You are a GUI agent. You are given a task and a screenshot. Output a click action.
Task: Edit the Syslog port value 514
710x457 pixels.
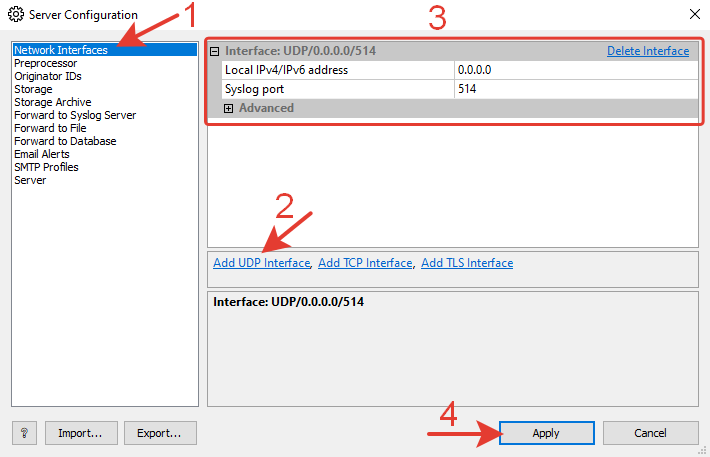(x=576, y=89)
